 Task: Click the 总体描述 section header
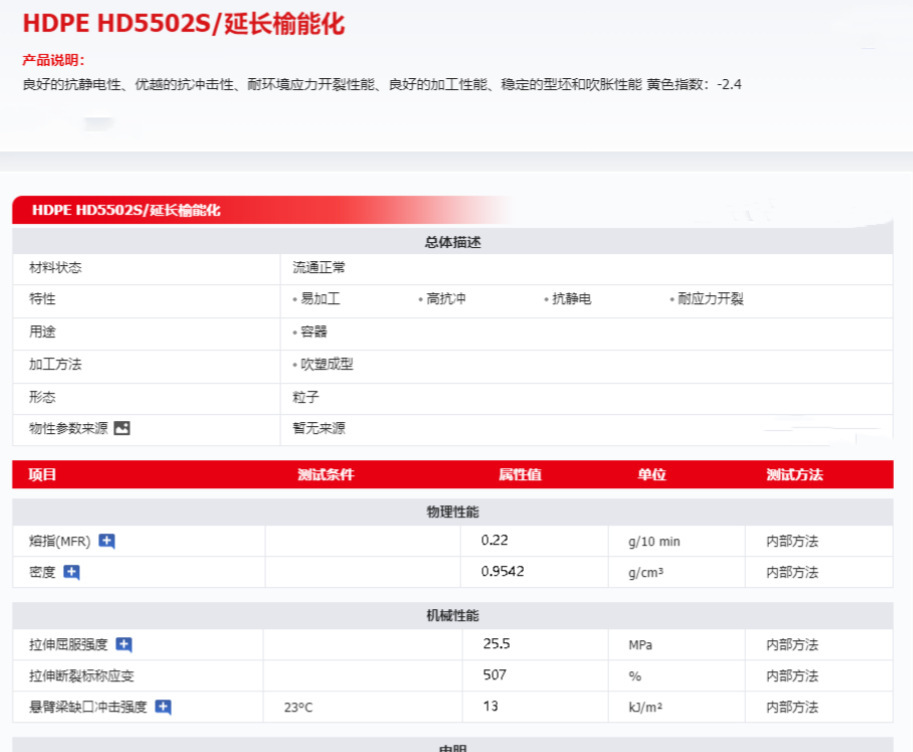tap(452, 242)
